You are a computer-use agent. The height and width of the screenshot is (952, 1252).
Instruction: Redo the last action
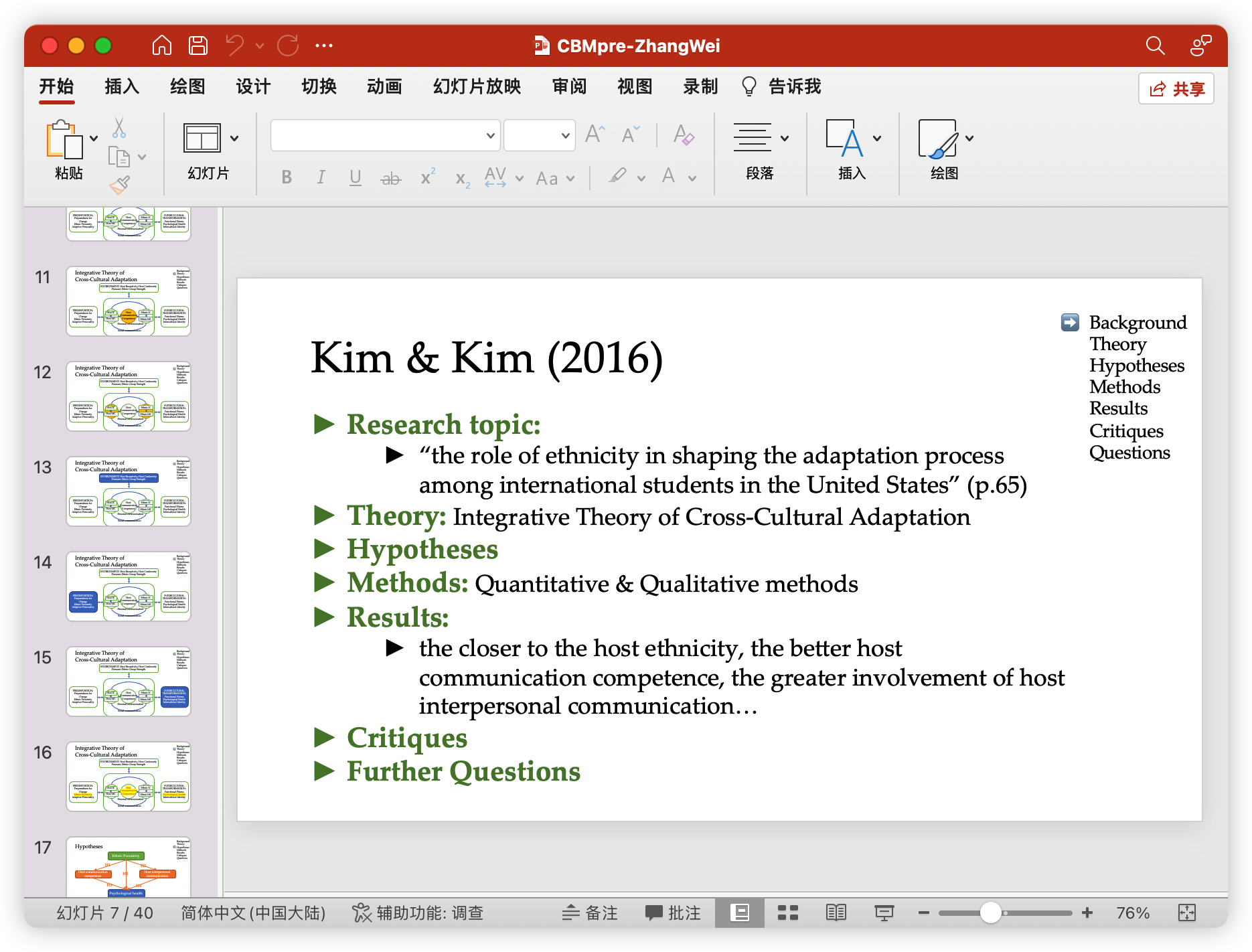(x=288, y=46)
